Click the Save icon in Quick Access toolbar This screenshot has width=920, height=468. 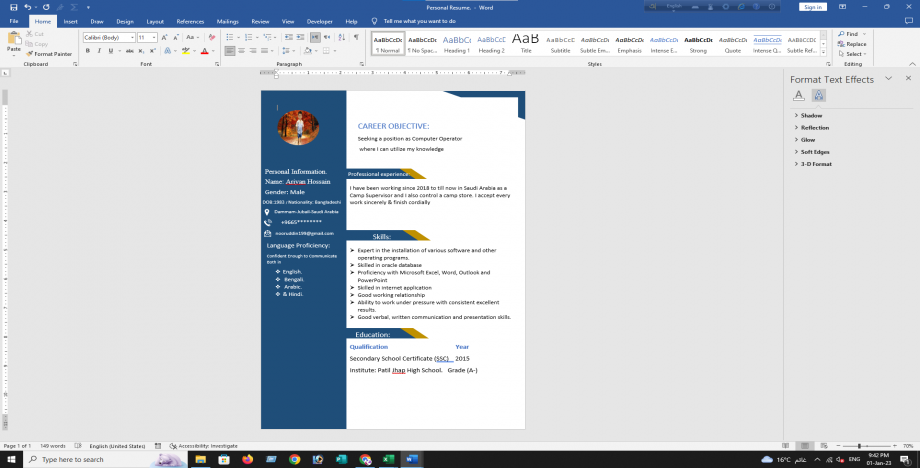(x=13, y=7)
